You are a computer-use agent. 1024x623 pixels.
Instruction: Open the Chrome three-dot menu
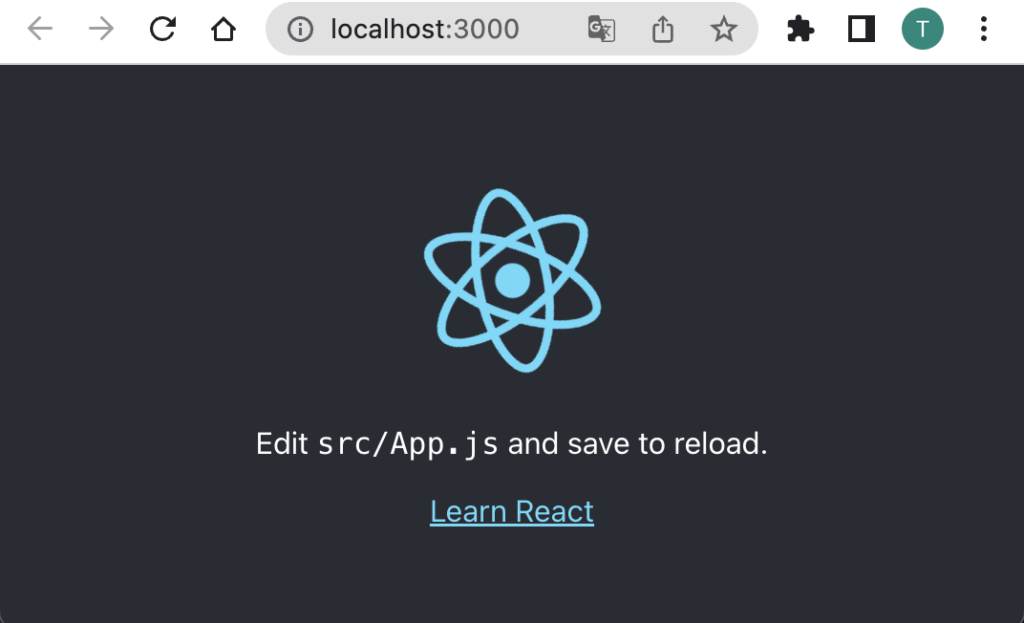click(984, 29)
